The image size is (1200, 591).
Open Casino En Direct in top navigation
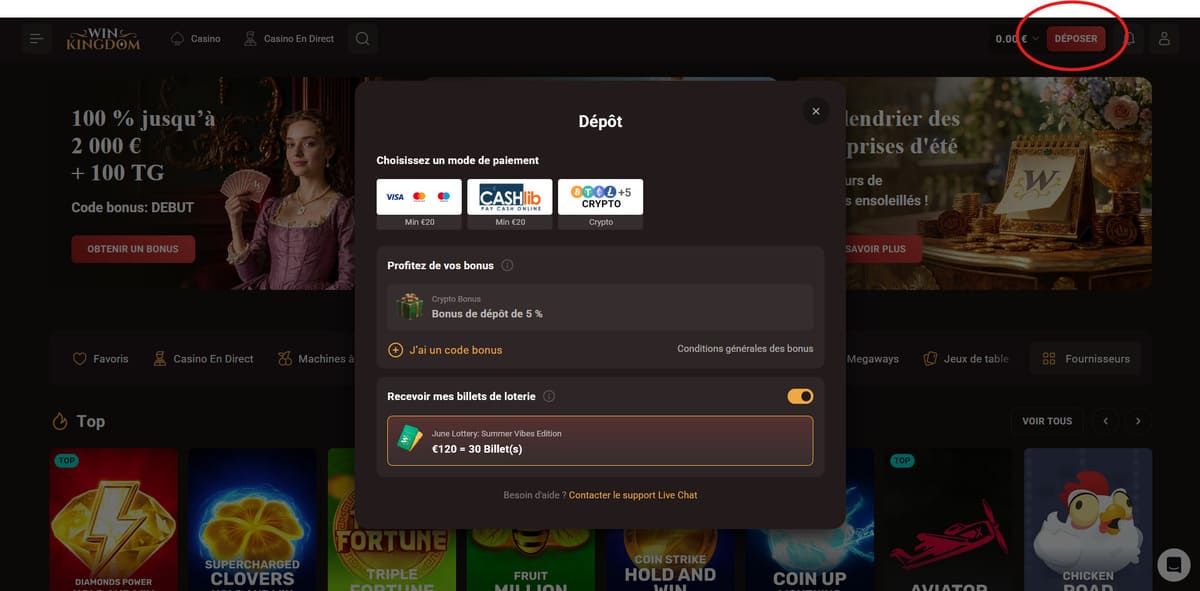(x=289, y=39)
